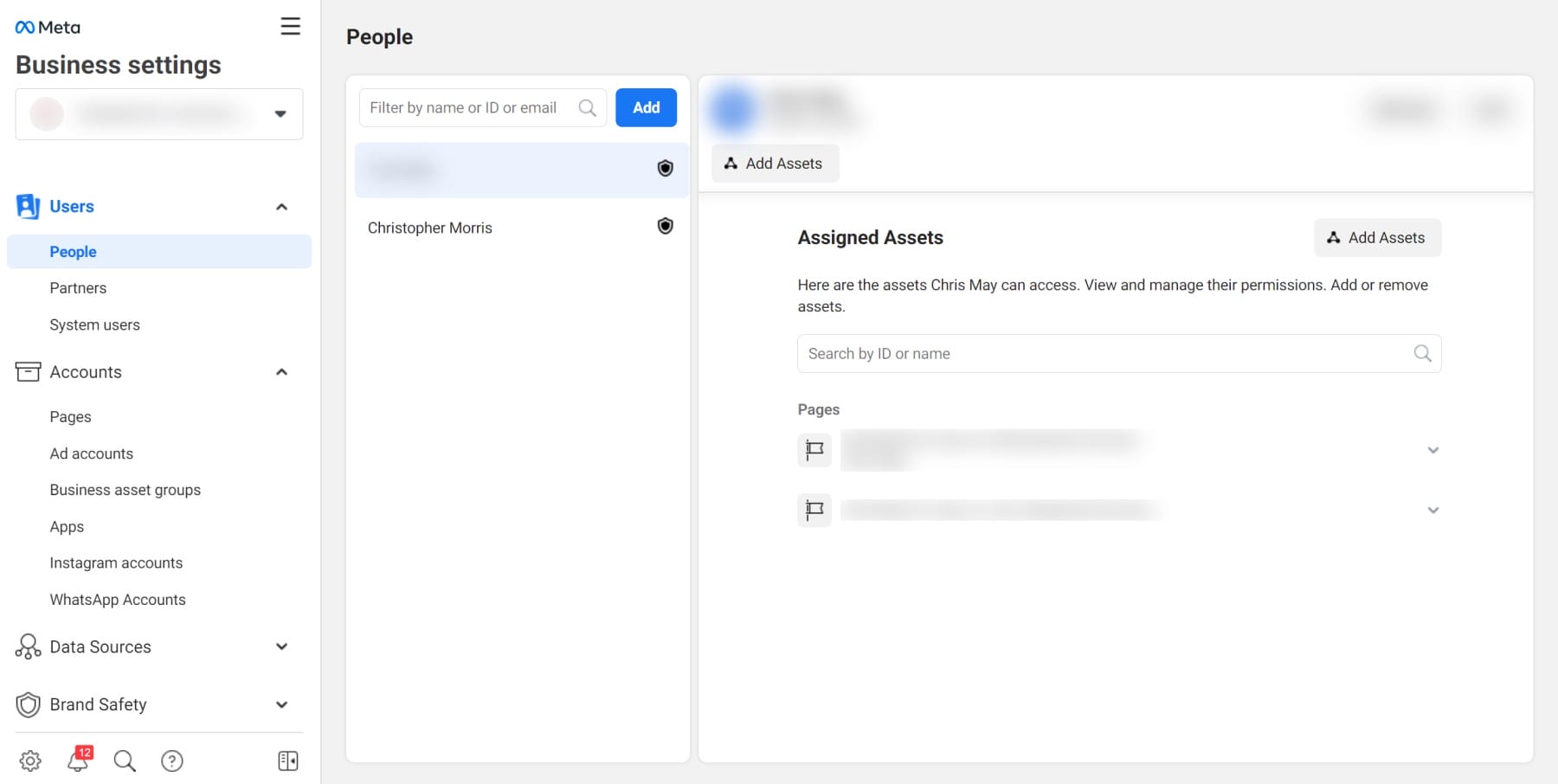Click Add Assets in Assigned Assets section

1377,238
